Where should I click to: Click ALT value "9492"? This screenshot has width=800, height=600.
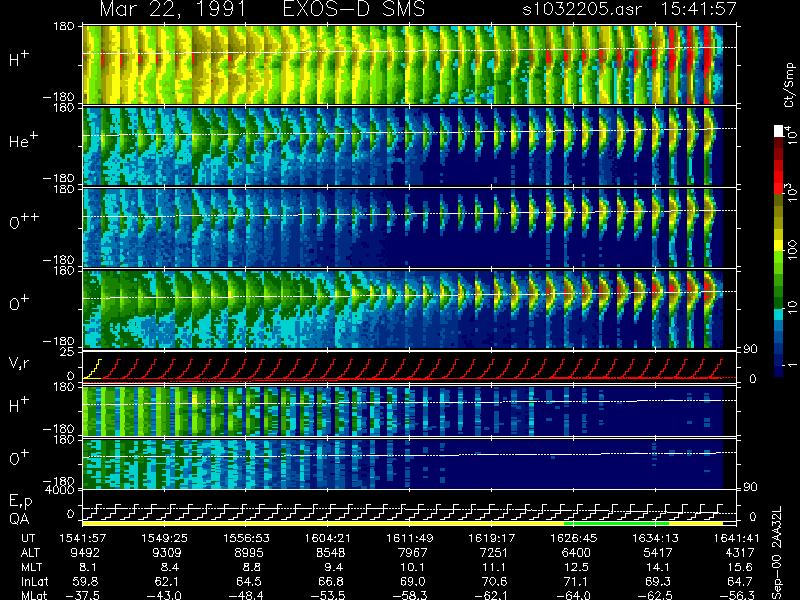(x=85, y=553)
